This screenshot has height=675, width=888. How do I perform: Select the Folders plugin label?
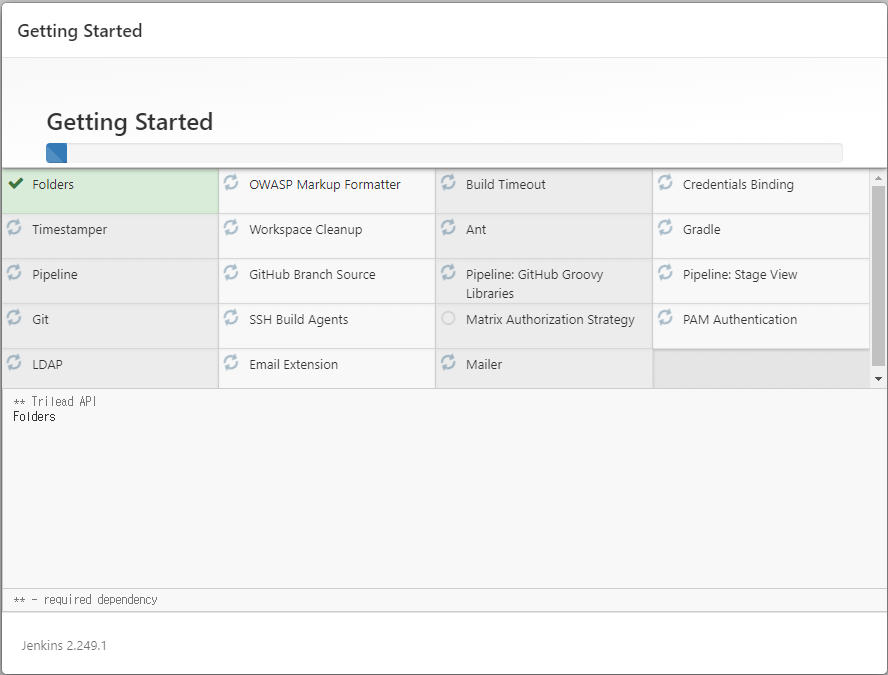[53, 185]
